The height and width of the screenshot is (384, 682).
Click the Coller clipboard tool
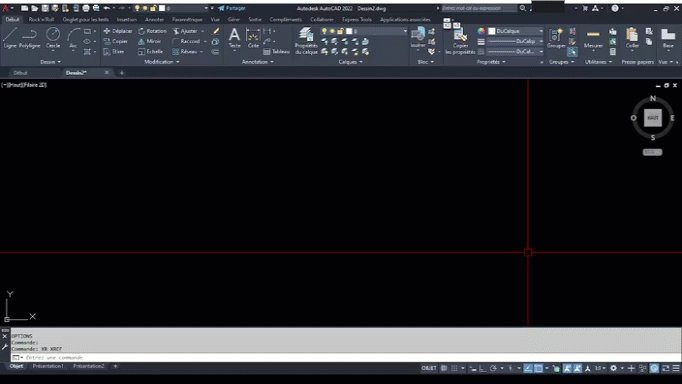pyautogui.click(x=632, y=38)
